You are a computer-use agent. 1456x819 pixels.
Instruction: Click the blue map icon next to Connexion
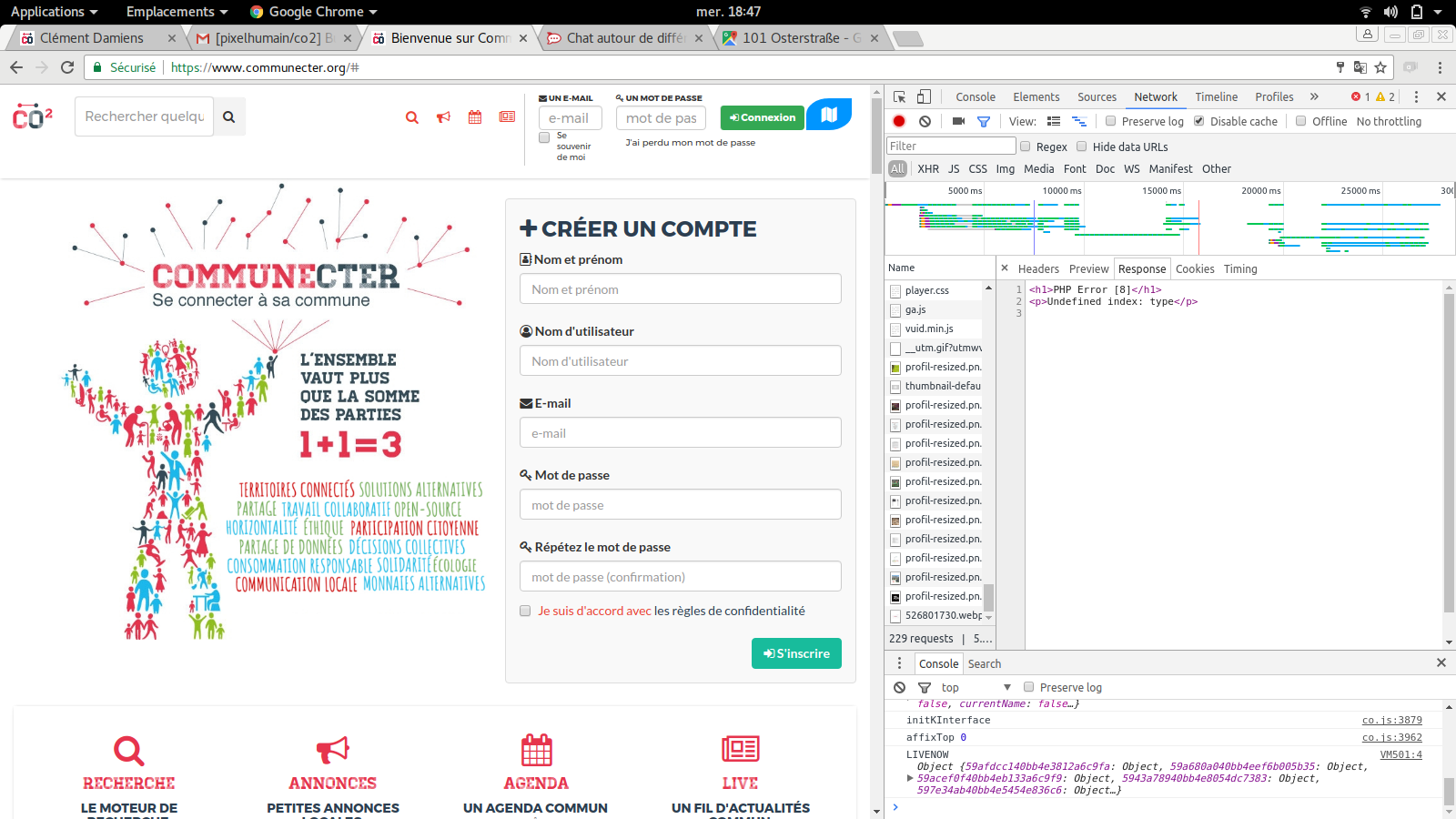tap(828, 115)
